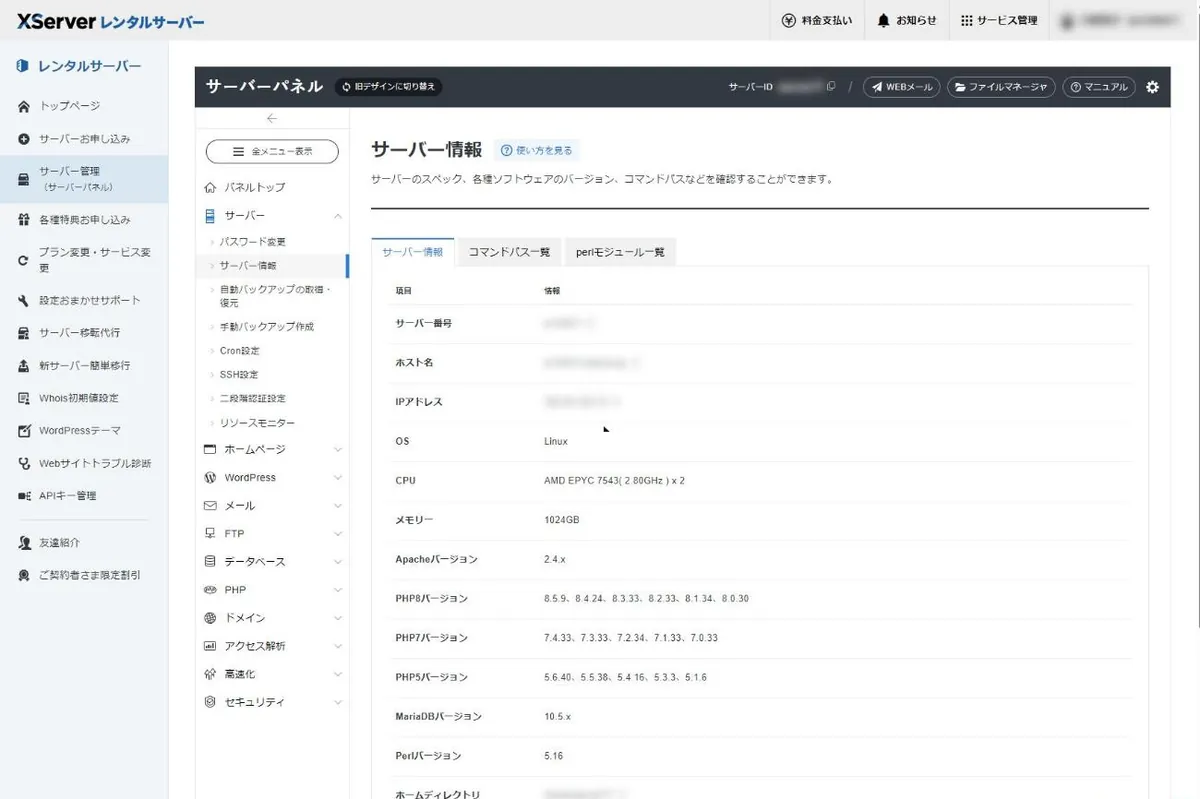The width and height of the screenshot is (1200, 799).
Task: Open お知らせ notifications bell
Action: coord(907,20)
